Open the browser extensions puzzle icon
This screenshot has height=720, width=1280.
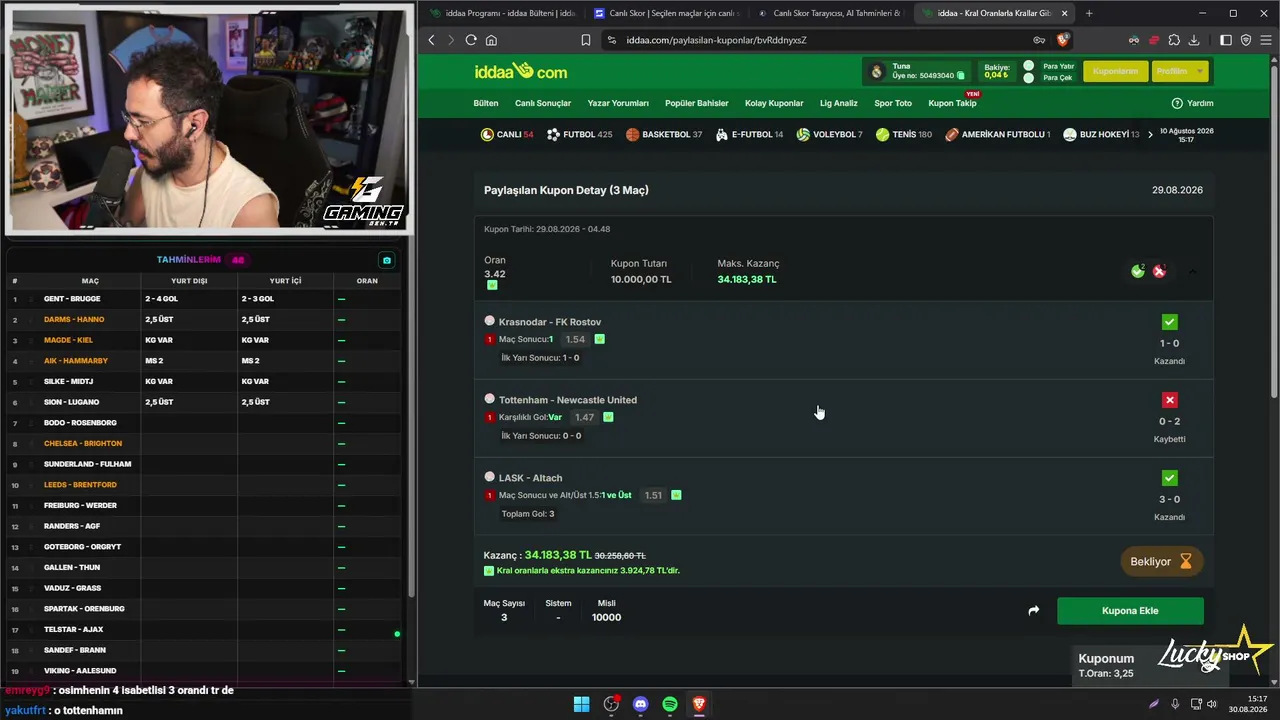click(1174, 40)
